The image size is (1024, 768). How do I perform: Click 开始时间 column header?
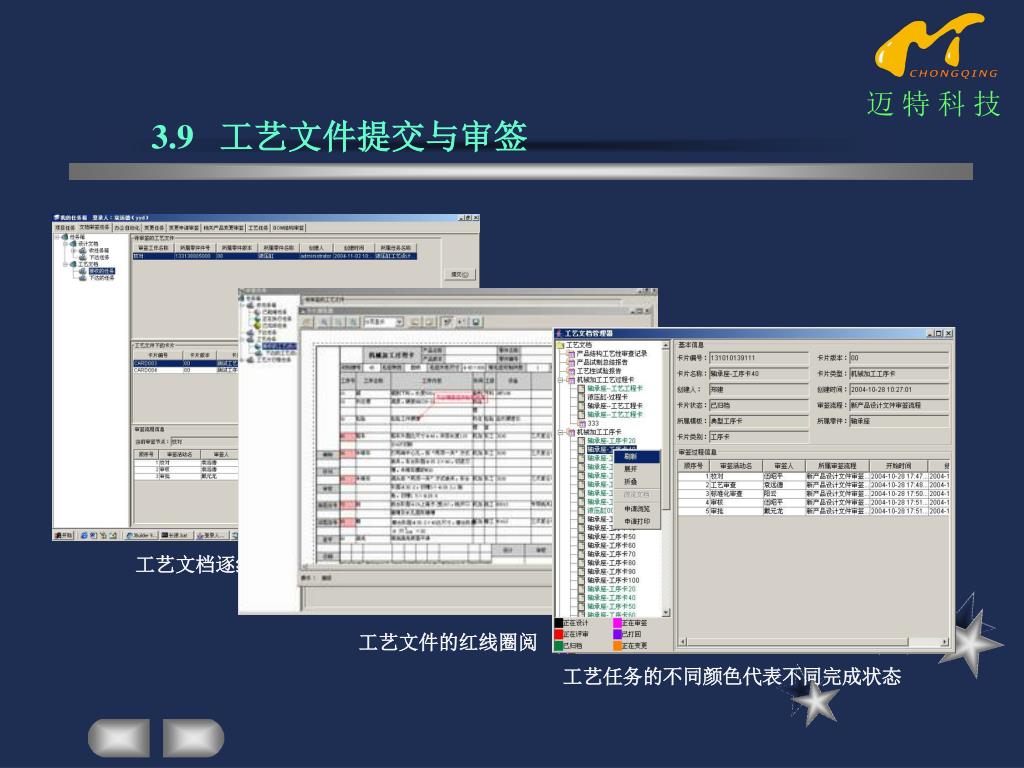click(899, 466)
